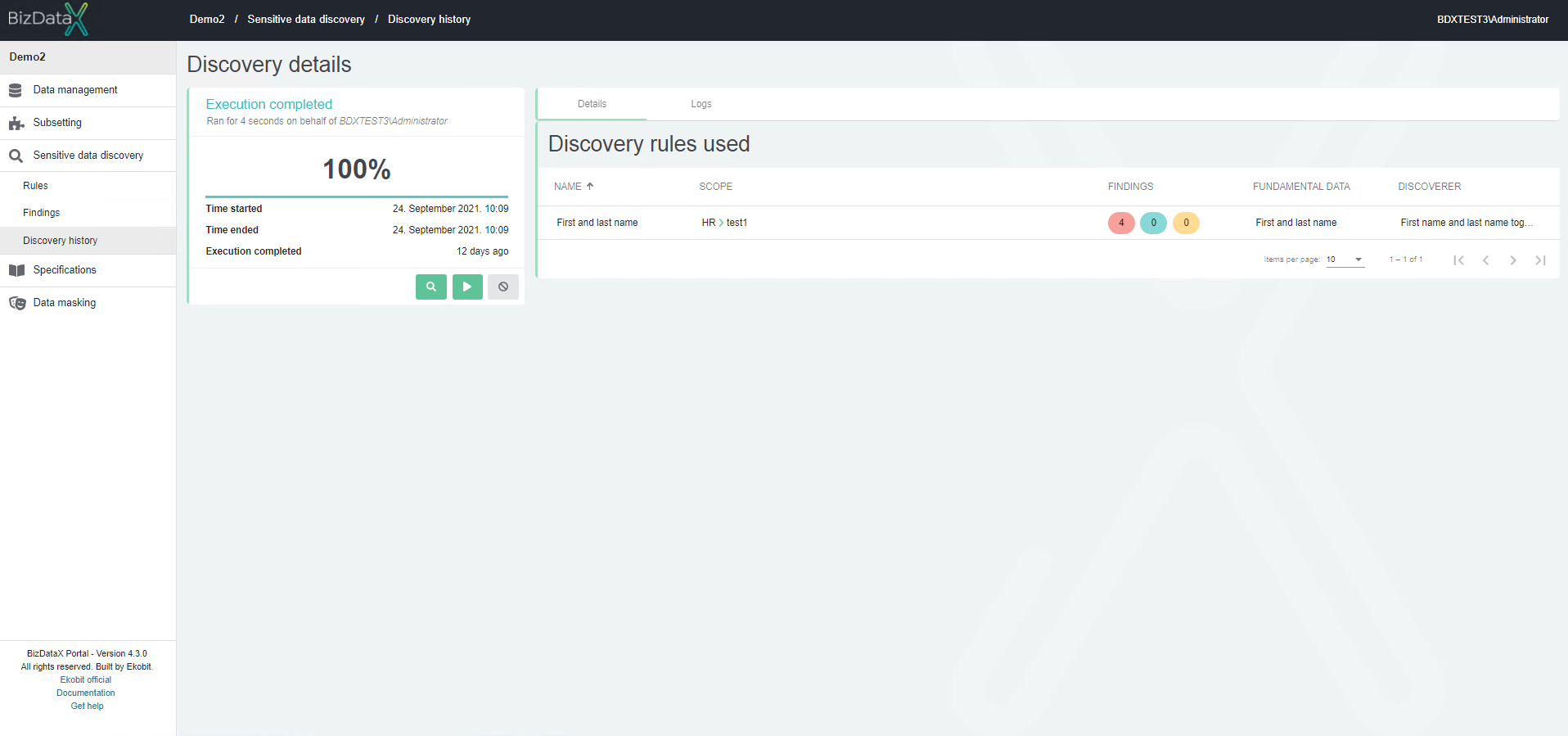Go to next page of results

tap(1513, 260)
